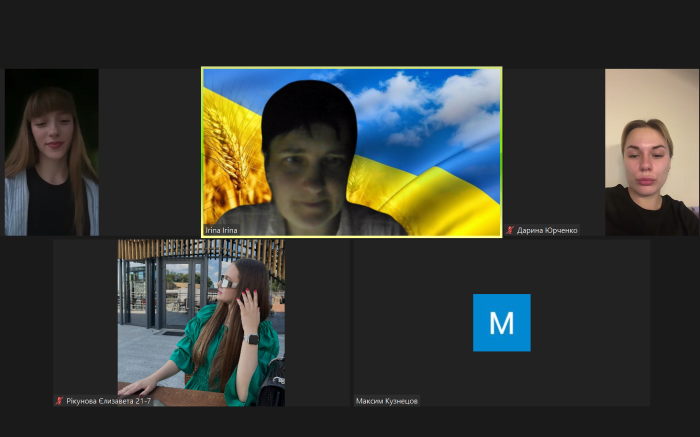
Task: Select the Дарина Юрченко name label
Action: point(547,230)
